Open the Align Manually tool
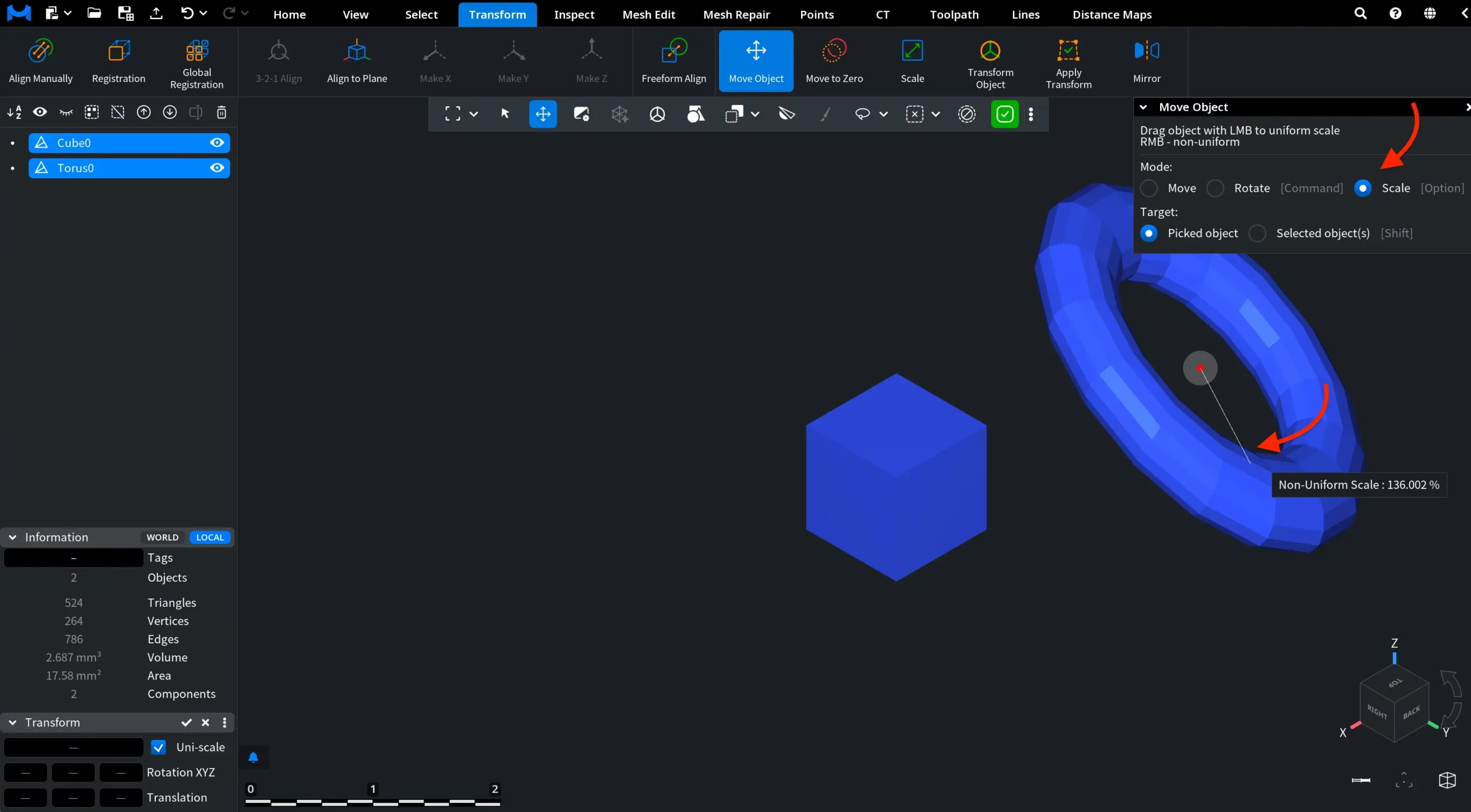This screenshot has height=812, width=1471. point(41,61)
